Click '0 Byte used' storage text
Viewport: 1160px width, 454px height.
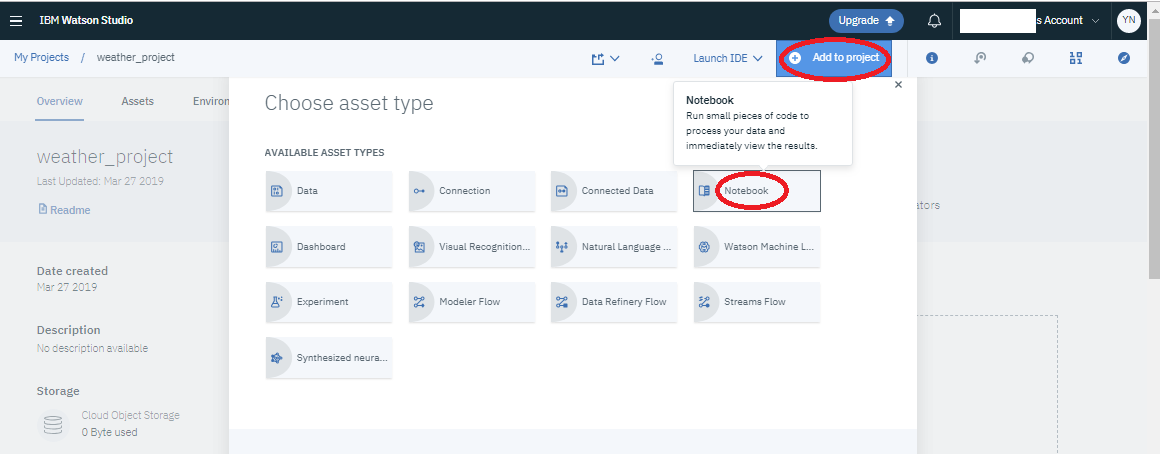[109, 433]
